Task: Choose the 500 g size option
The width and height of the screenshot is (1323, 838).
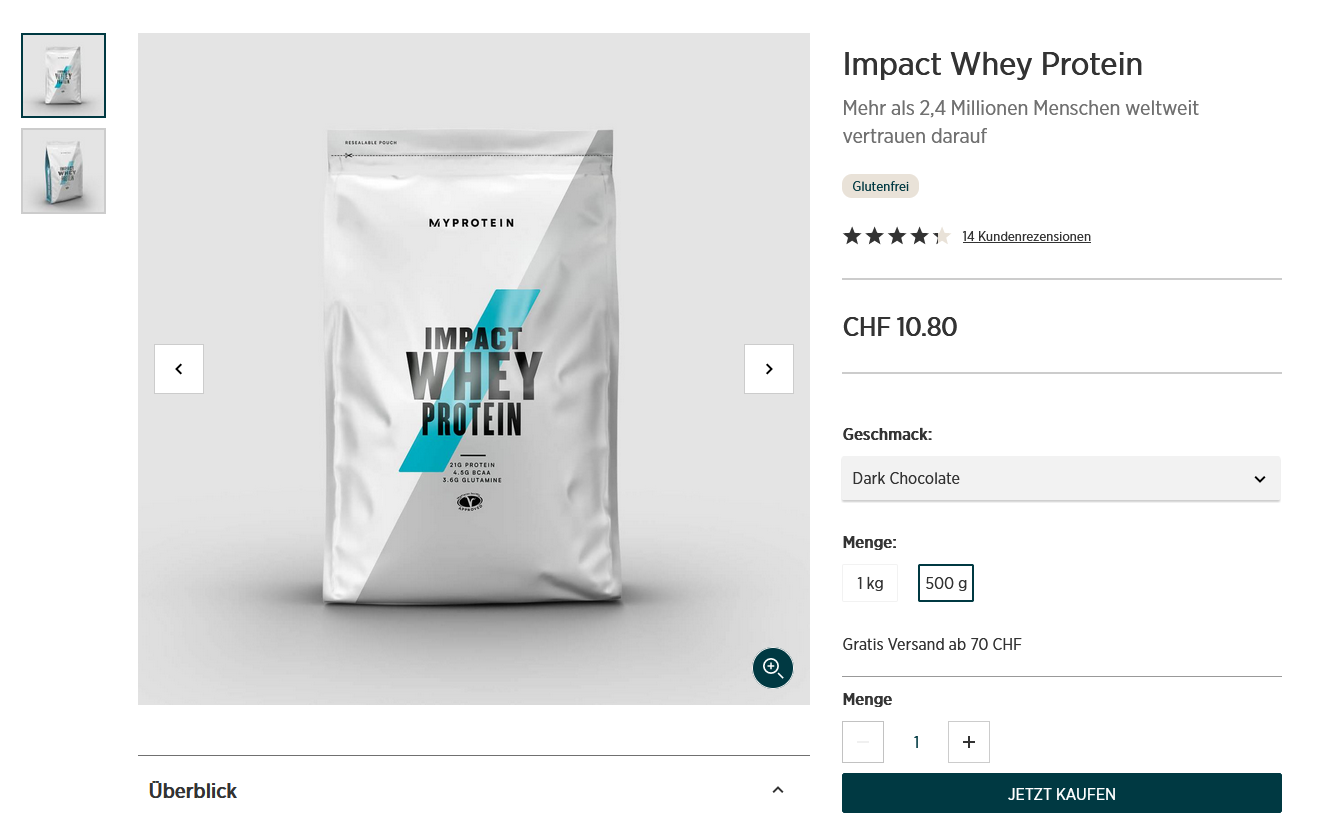Action: point(946,583)
